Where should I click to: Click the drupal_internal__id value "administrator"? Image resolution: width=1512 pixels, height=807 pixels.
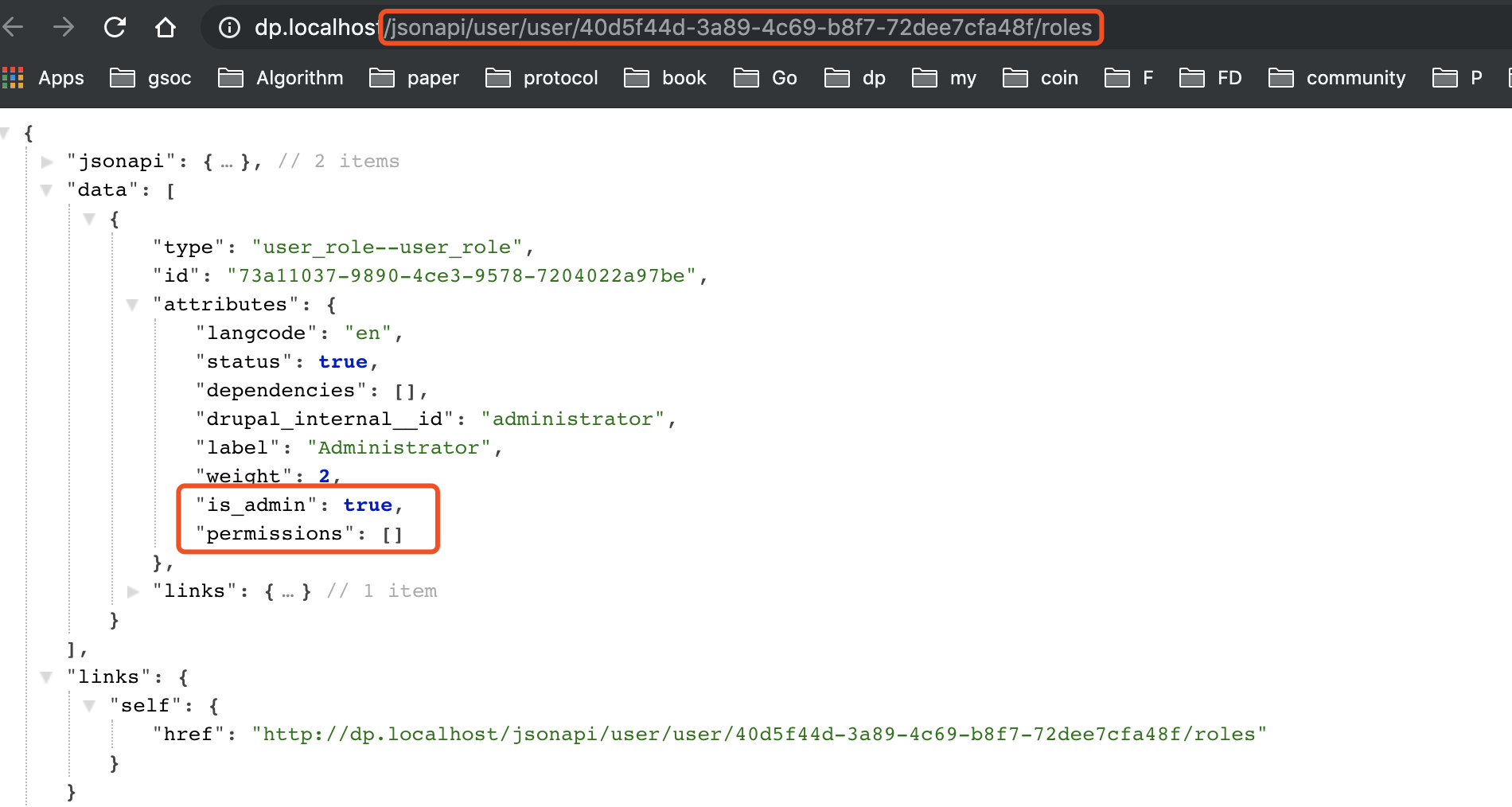coord(573,419)
